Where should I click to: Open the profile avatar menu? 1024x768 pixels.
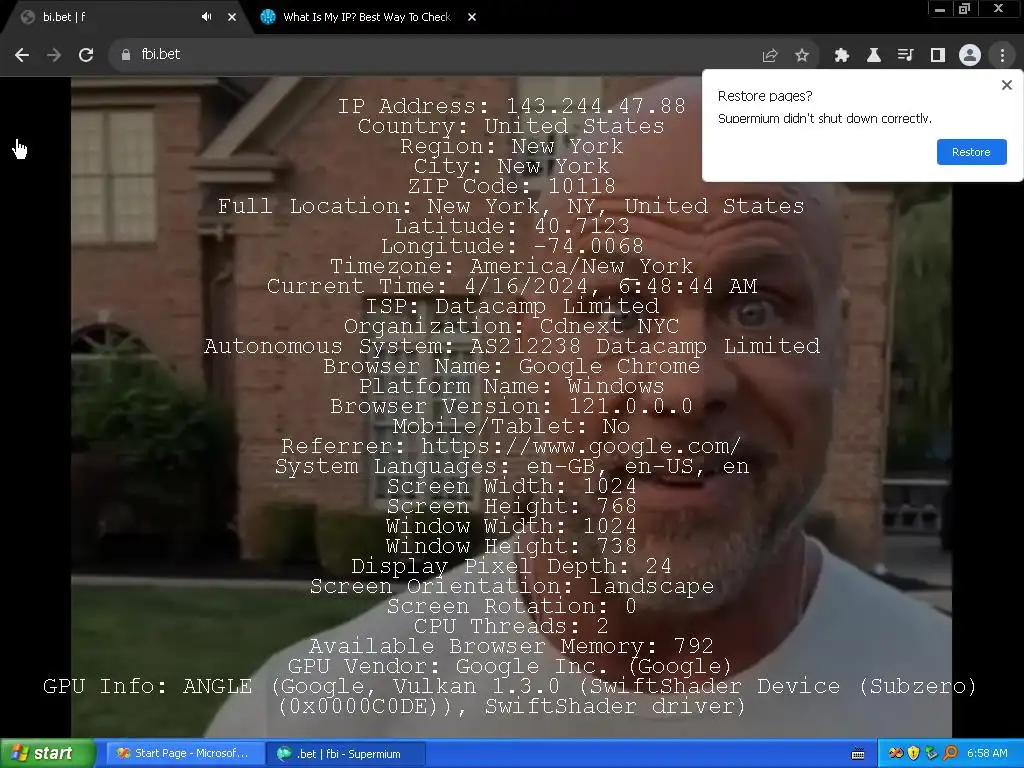(970, 56)
